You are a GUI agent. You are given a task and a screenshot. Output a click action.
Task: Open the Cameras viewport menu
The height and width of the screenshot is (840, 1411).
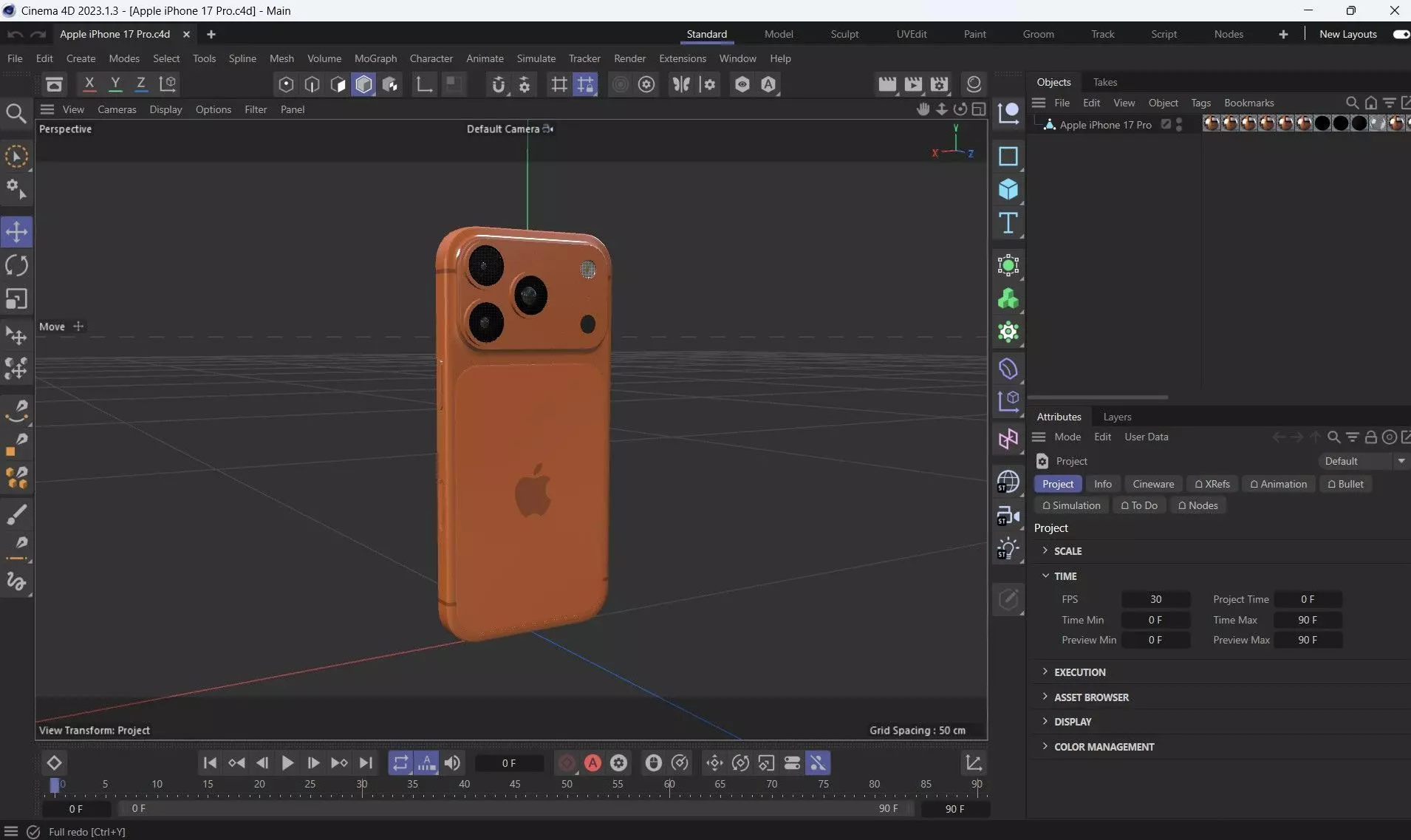[x=117, y=109]
